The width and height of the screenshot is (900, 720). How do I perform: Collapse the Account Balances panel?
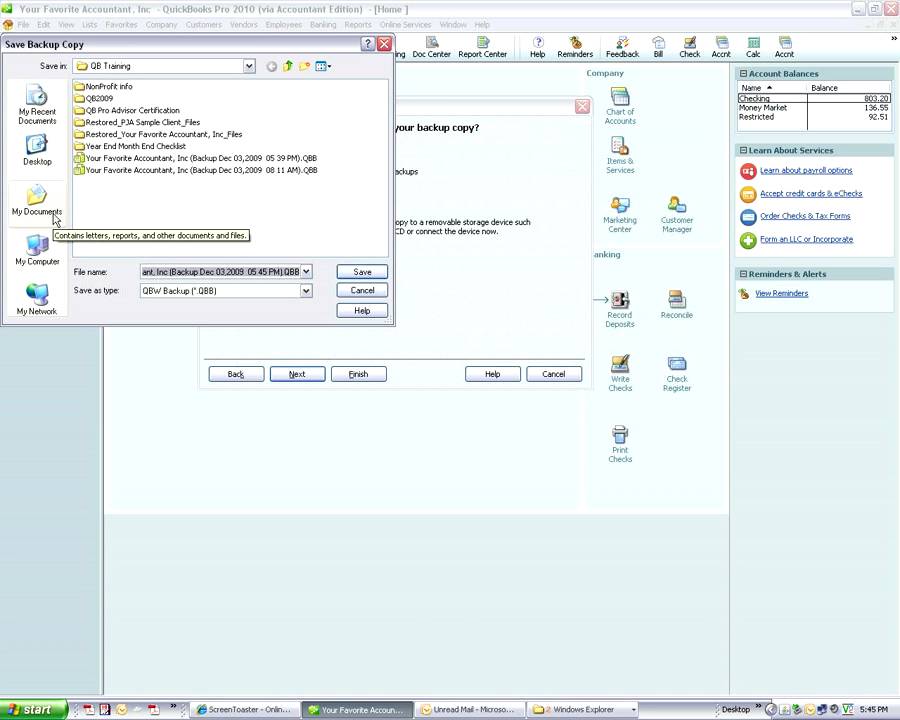743,73
